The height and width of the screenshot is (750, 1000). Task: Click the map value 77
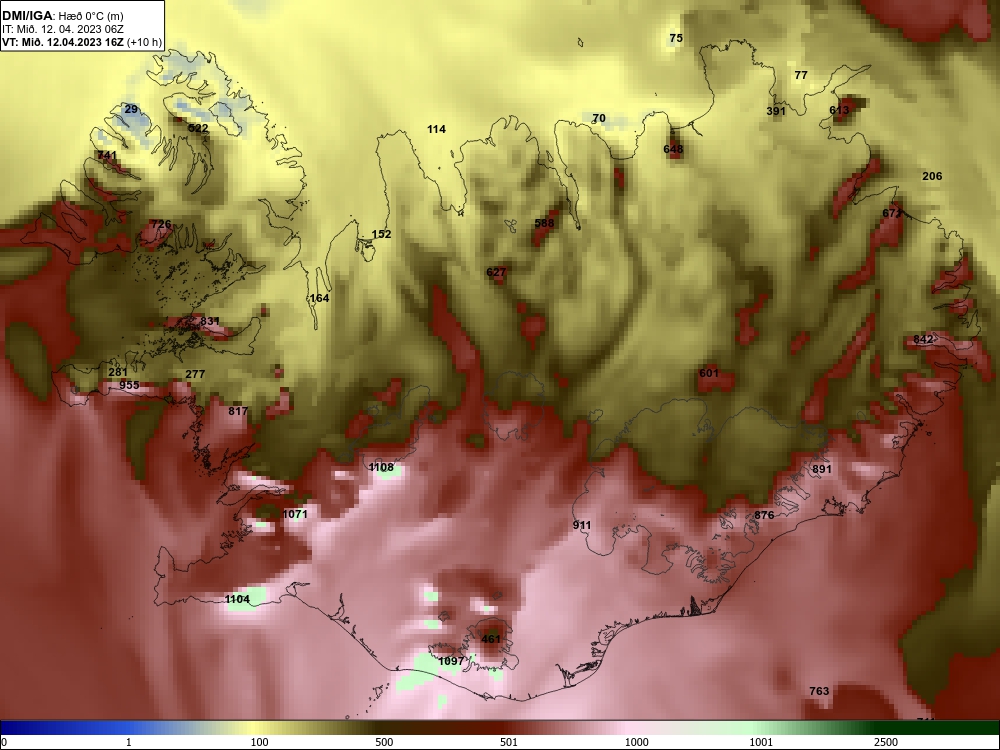(801, 75)
